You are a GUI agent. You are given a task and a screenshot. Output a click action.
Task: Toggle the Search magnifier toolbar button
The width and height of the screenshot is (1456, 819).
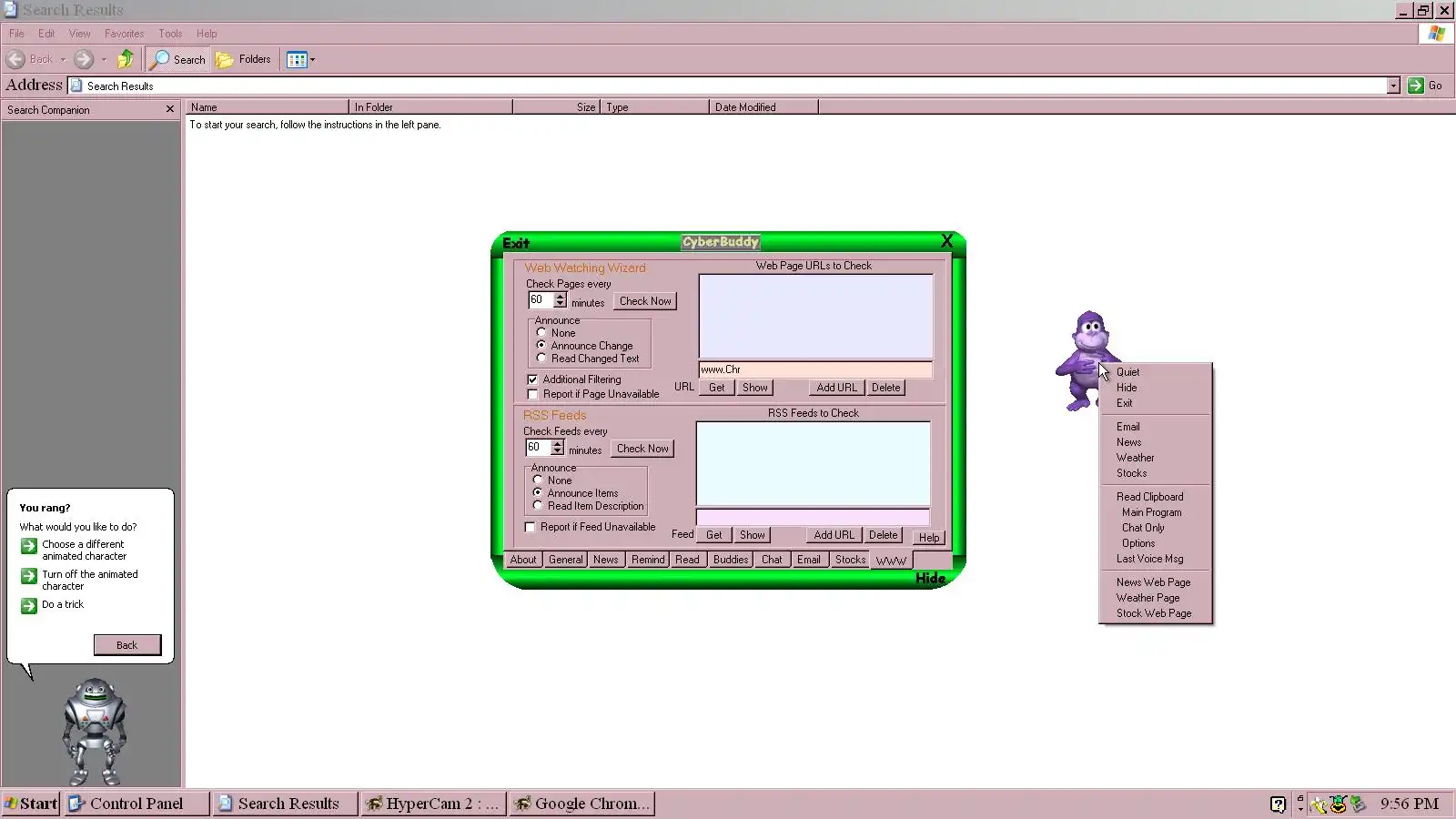pos(178,59)
